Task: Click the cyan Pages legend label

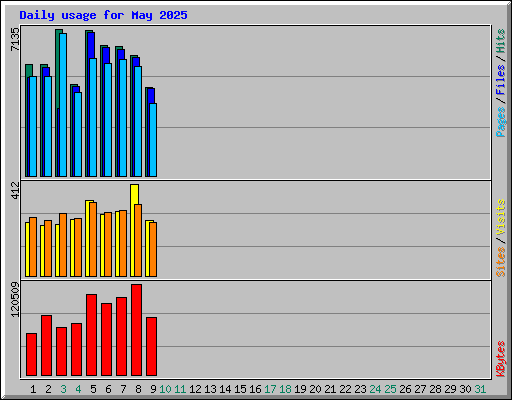Action: (501, 122)
